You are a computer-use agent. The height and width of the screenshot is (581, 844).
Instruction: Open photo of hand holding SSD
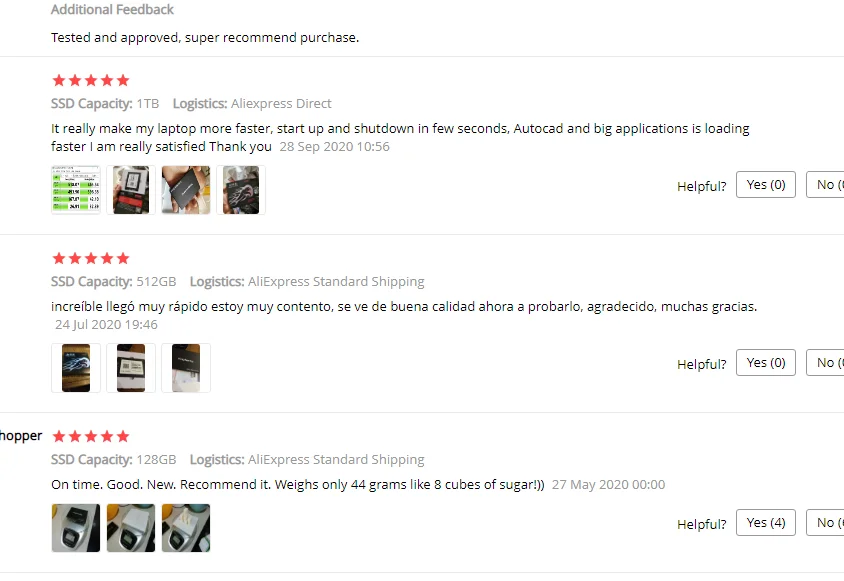click(186, 190)
